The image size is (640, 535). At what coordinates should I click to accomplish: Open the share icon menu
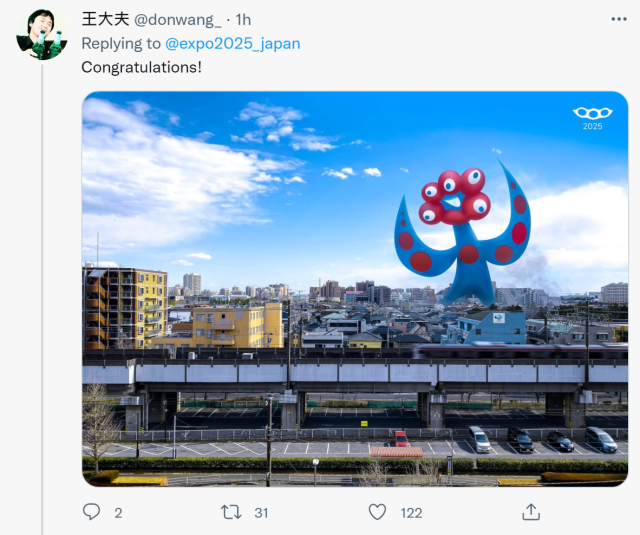click(531, 512)
